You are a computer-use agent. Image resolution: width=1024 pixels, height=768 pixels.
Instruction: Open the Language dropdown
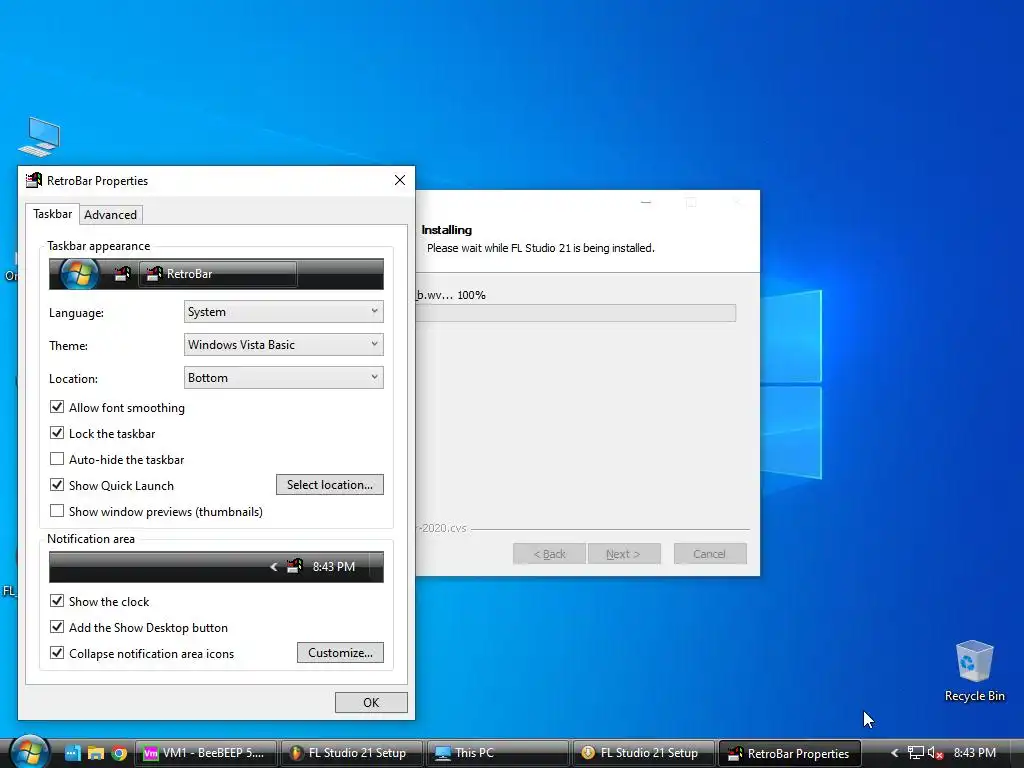(x=283, y=312)
